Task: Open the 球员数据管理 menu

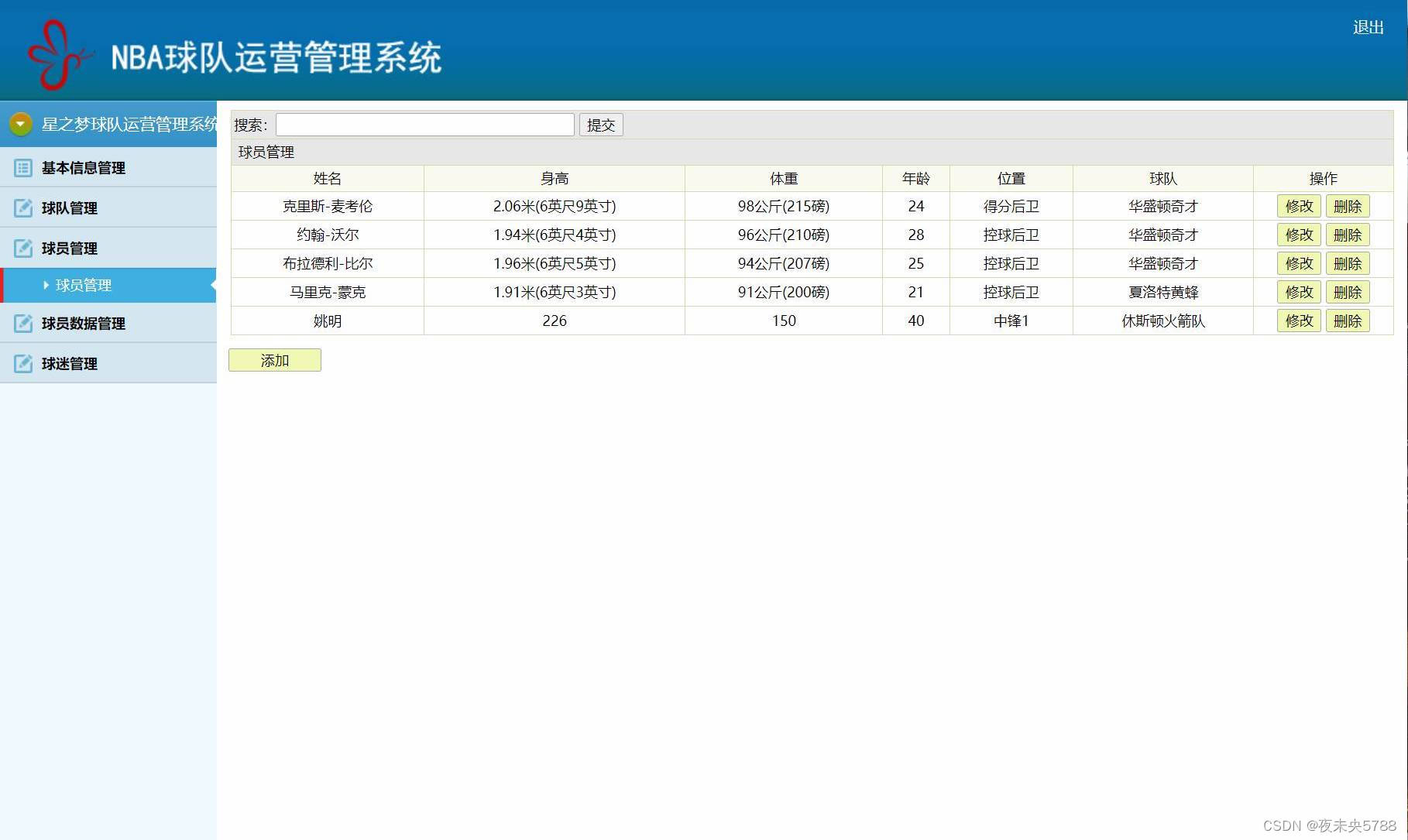Action: tap(108, 323)
